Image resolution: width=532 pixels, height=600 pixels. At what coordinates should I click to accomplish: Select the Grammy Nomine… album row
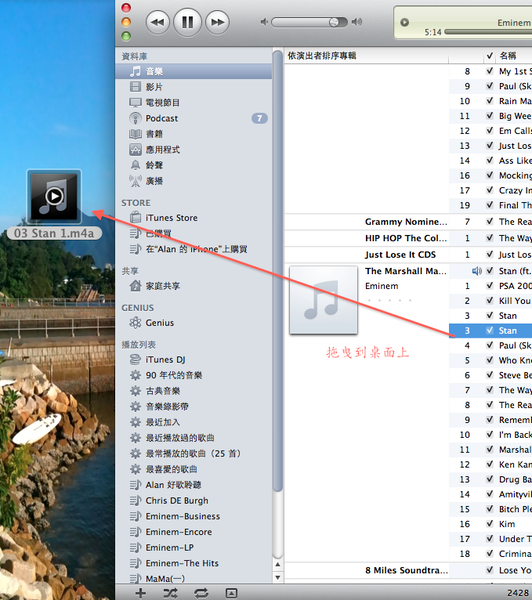click(406, 222)
